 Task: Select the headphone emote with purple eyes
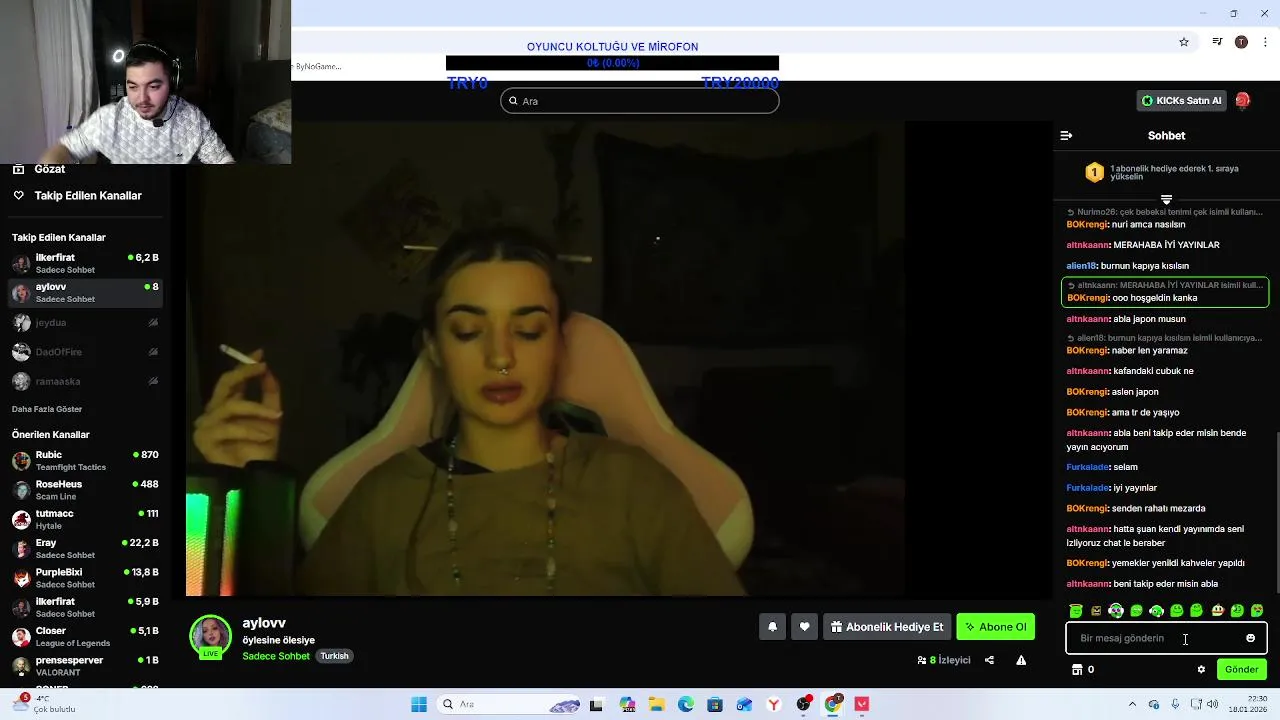1116,610
